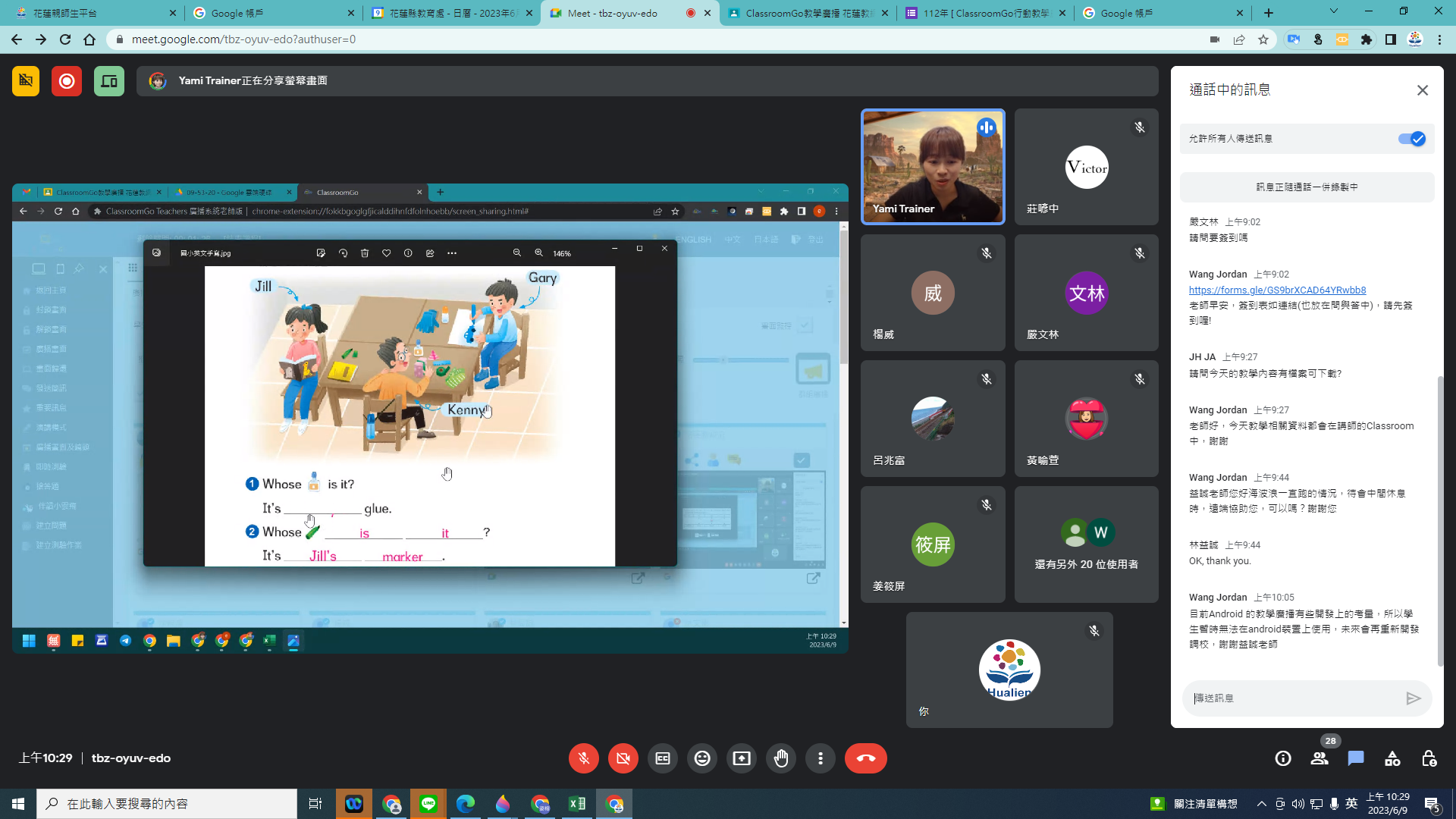Turn on captions with CC icon
The height and width of the screenshot is (819, 1456).
(663, 758)
